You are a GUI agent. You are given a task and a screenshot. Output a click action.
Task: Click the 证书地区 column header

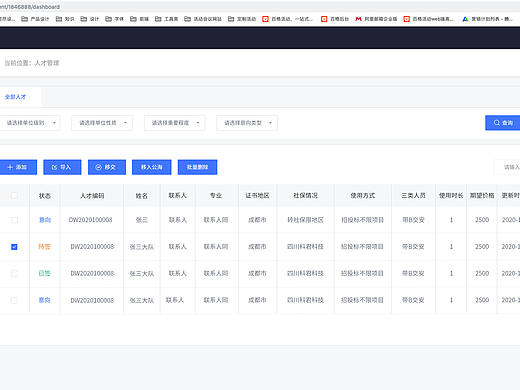(x=257, y=196)
